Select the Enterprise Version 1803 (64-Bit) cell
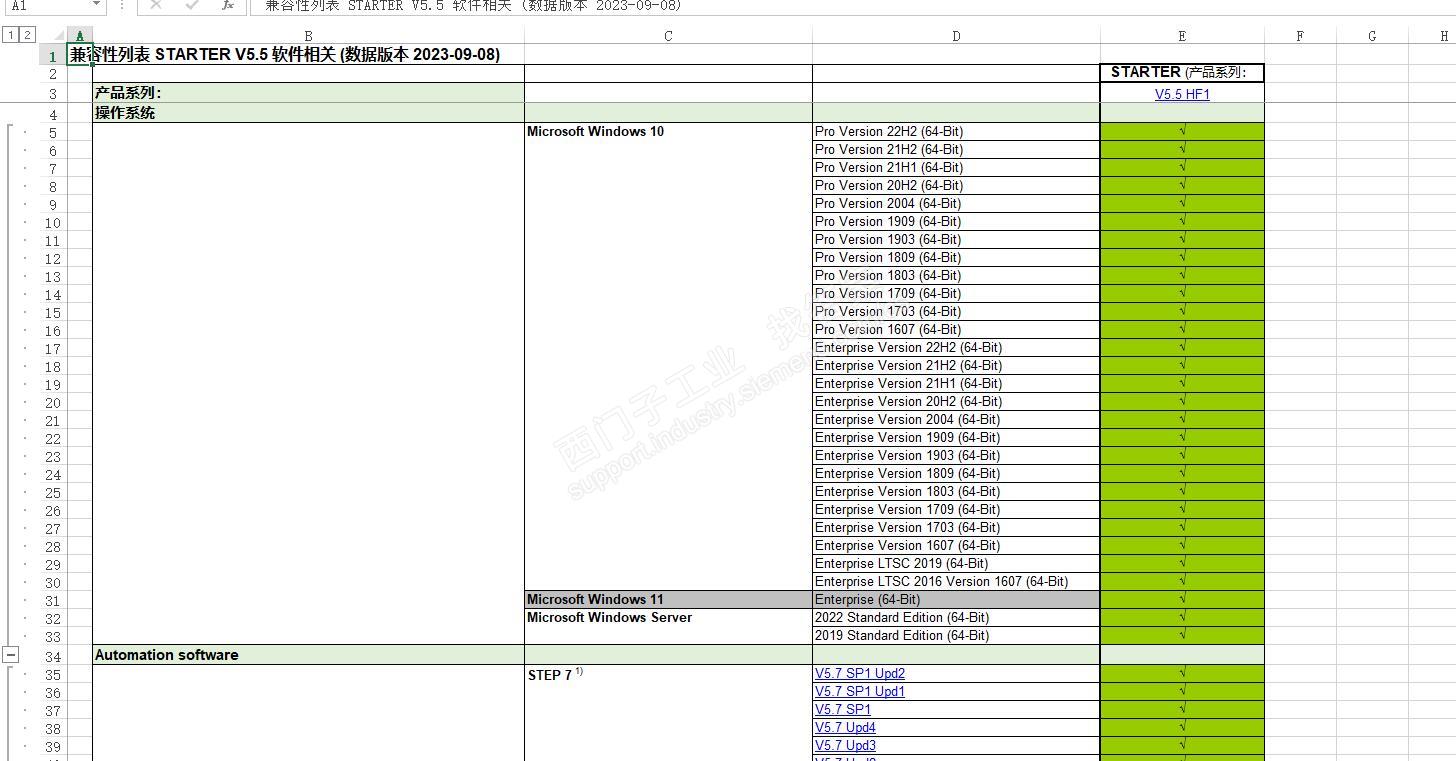The width and height of the screenshot is (1456, 761). 956,491
